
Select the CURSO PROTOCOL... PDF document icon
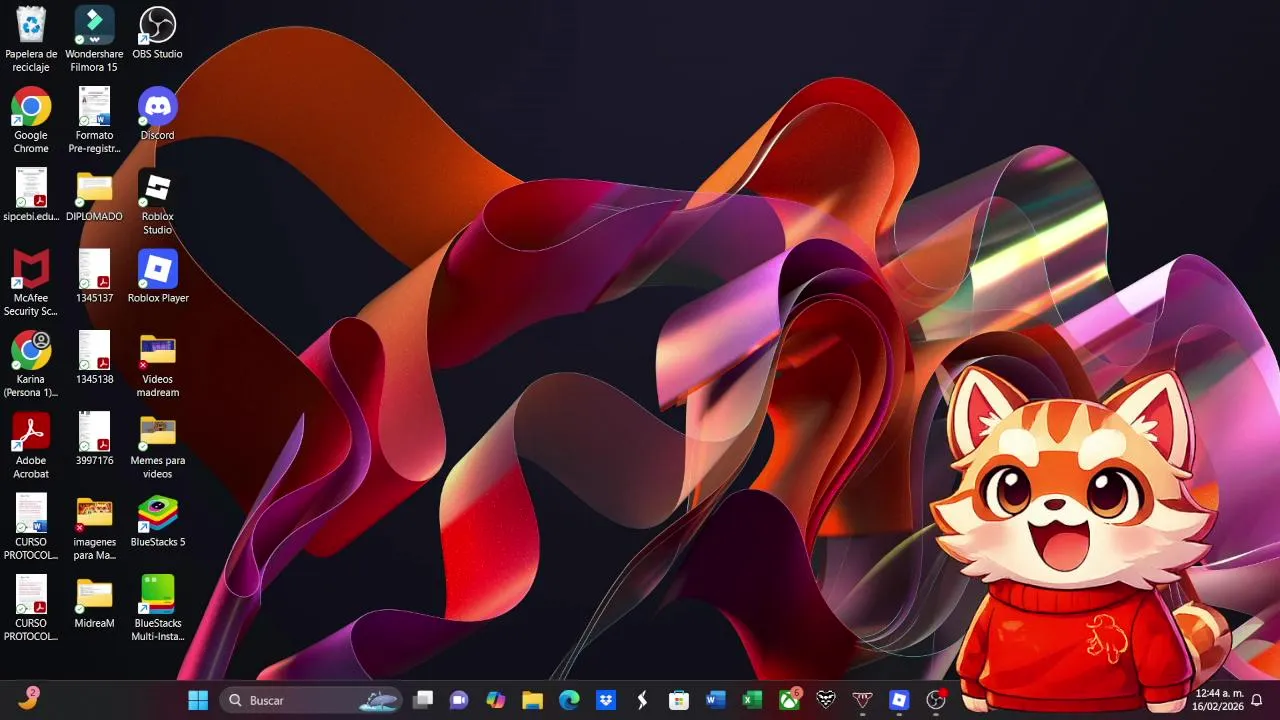31,608
